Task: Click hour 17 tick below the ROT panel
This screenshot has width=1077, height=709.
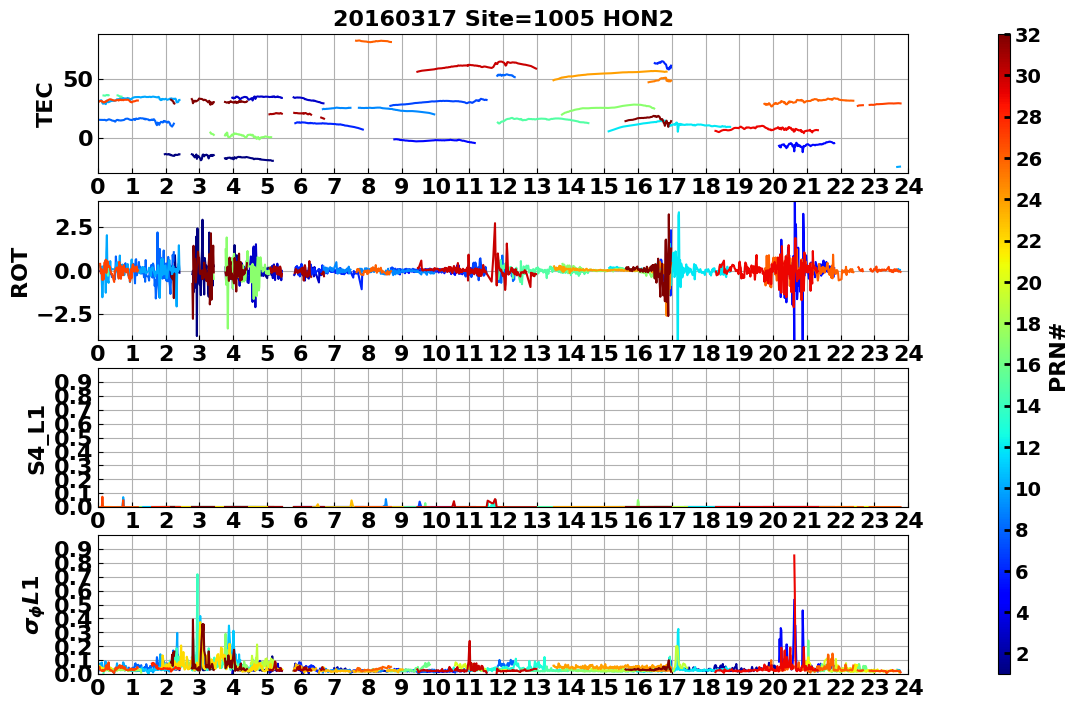Action: 672,353
